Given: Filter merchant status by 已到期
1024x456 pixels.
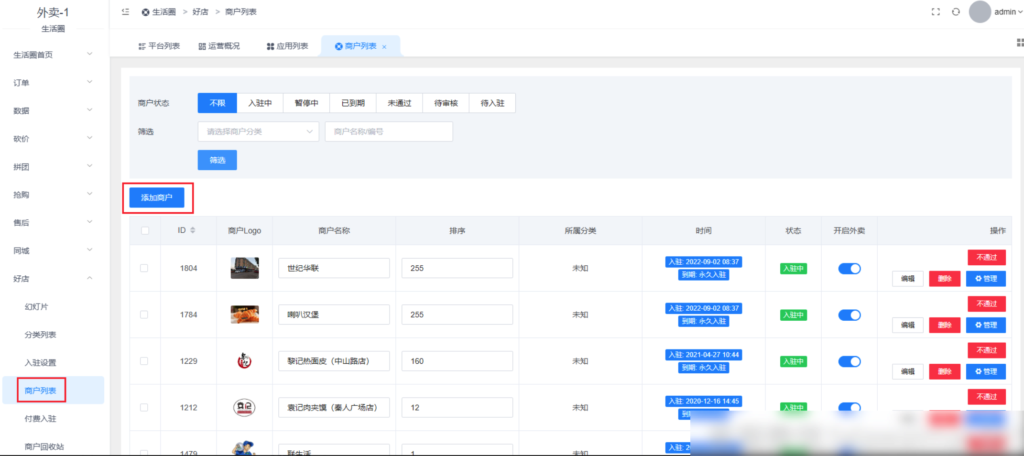Looking at the screenshot, I should click(353, 103).
